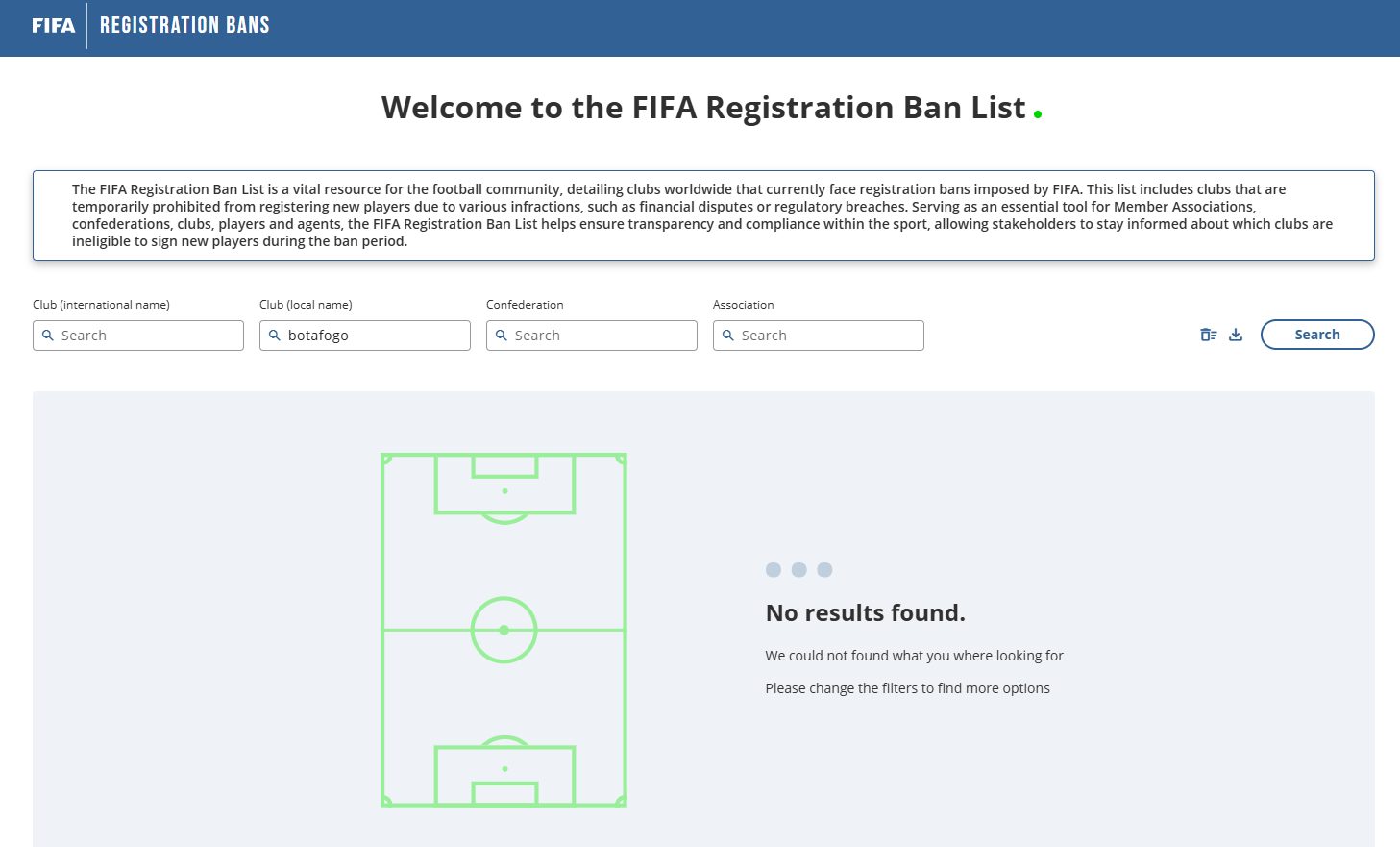
Task: Open the Confederation search dropdown
Action: (x=592, y=336)
